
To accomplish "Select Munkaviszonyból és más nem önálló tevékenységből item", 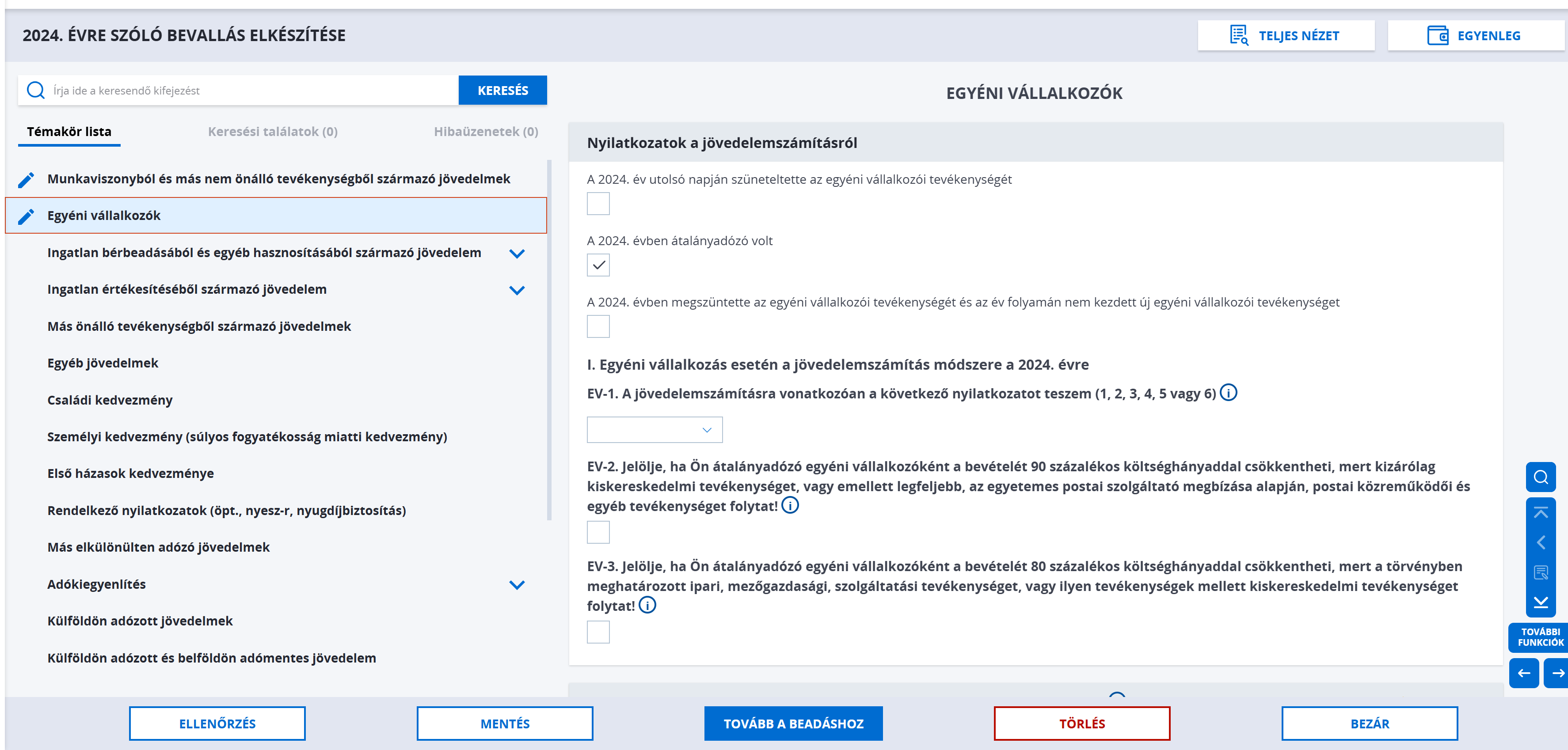I will pos(278,179).
